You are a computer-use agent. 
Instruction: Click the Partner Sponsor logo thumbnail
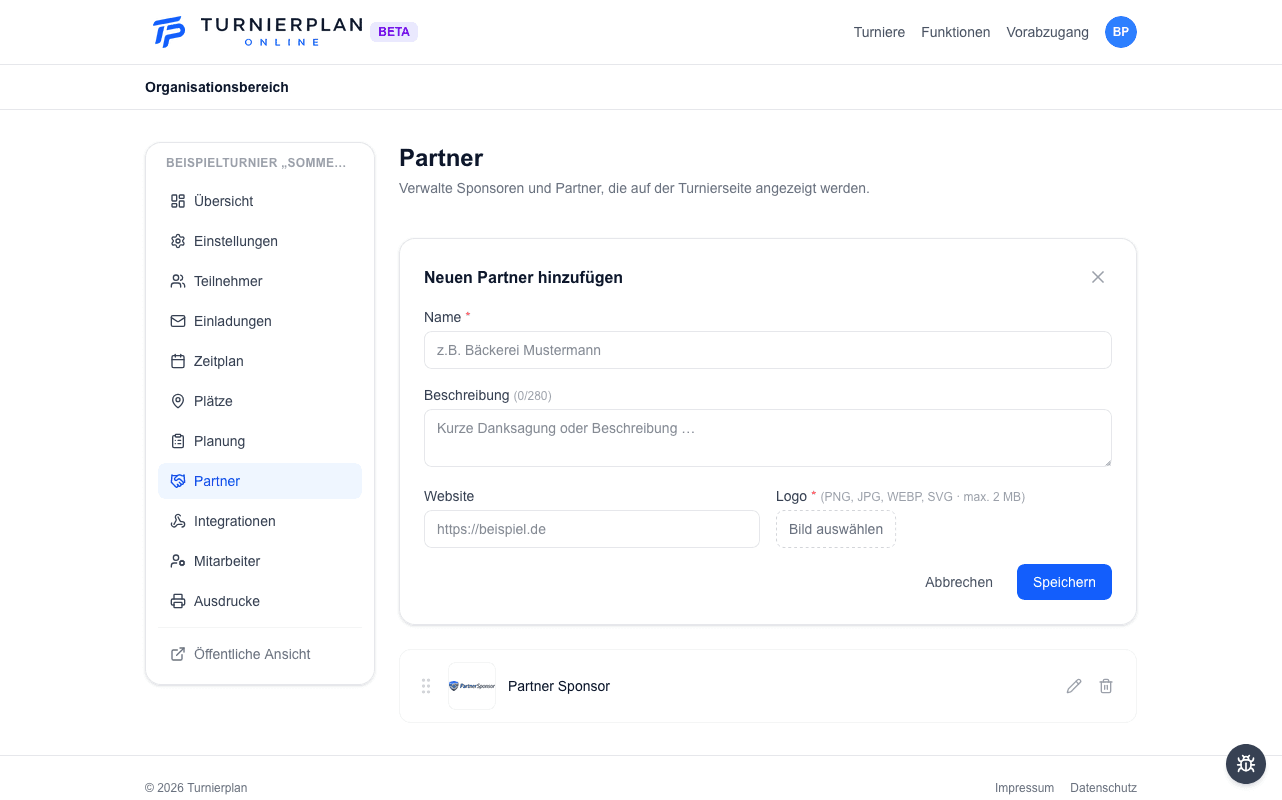(472, 686)
